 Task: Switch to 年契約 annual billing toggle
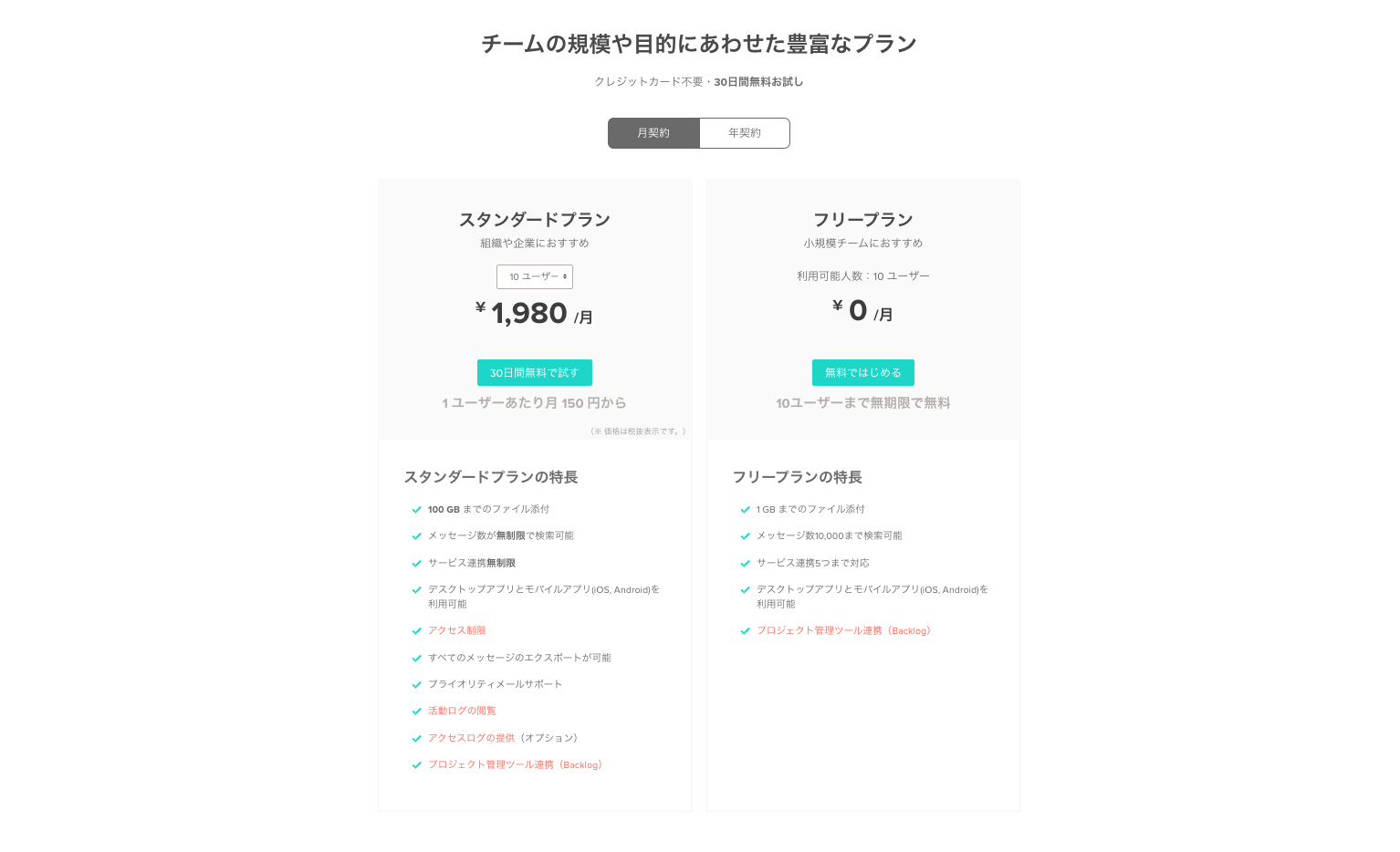[744, 133]
